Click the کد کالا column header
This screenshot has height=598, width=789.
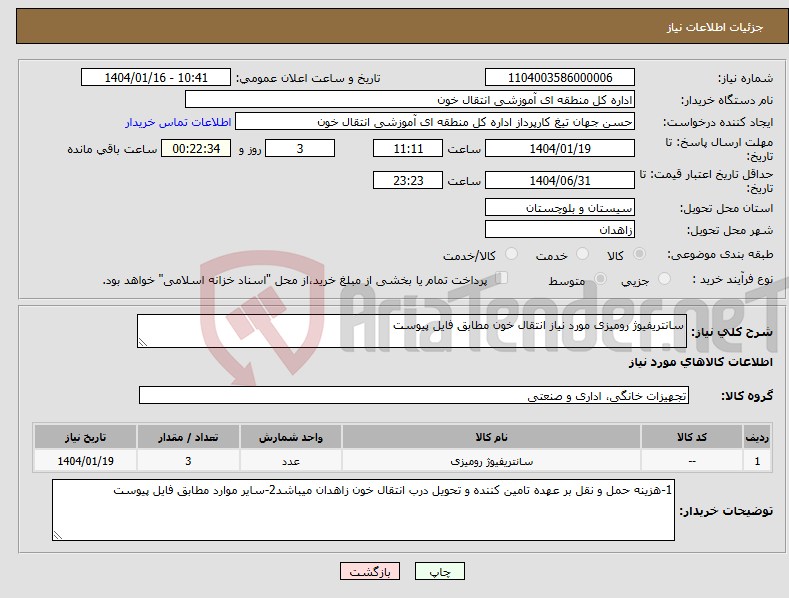click(692, 436)
